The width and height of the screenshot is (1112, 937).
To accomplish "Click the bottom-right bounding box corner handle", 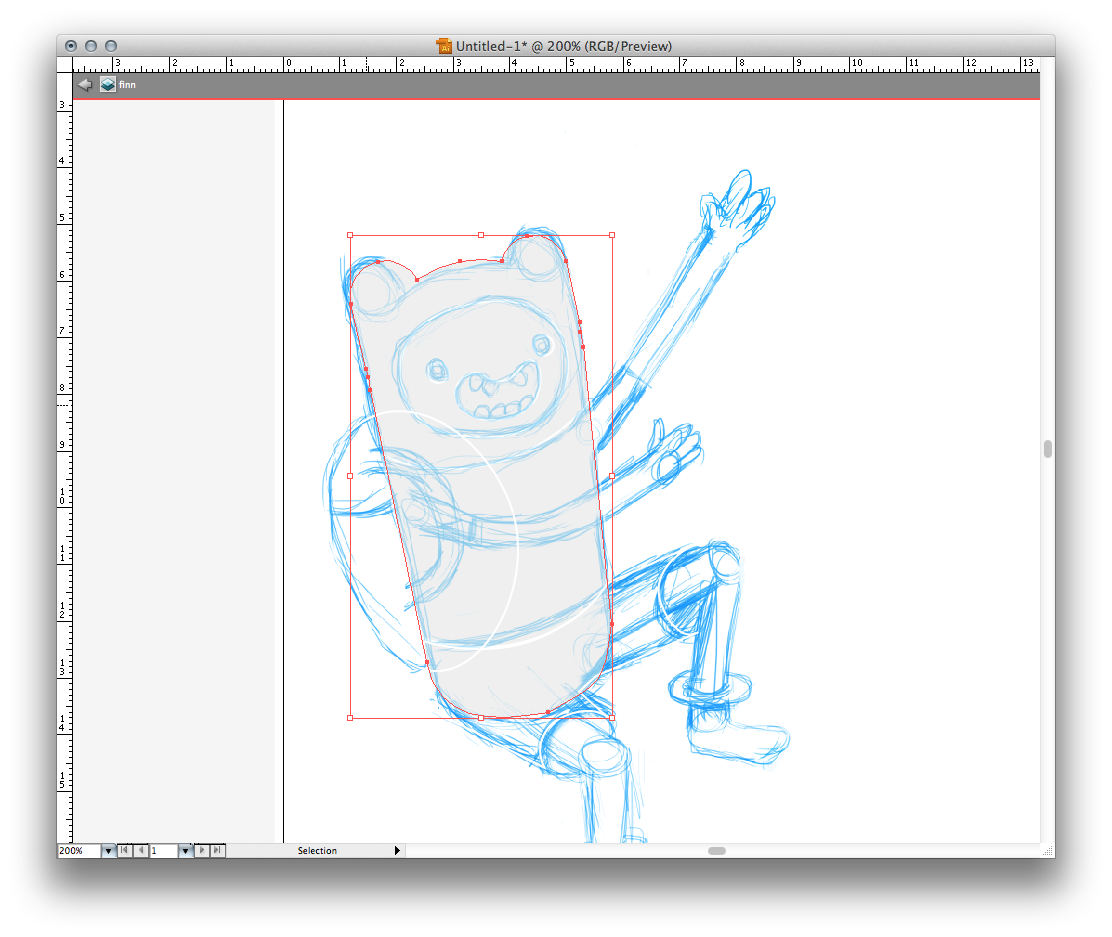I will coord(612,718).
